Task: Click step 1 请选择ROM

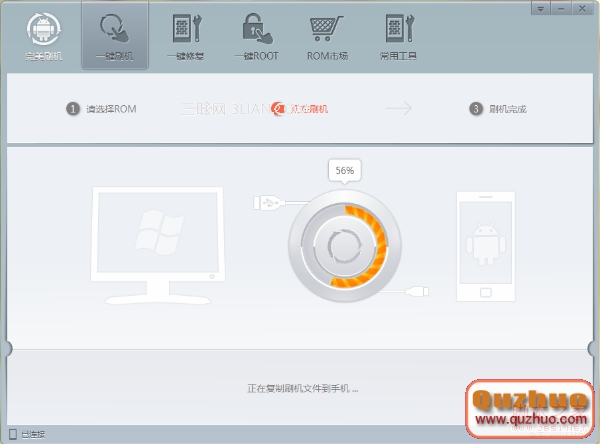Action: (101, 109)
